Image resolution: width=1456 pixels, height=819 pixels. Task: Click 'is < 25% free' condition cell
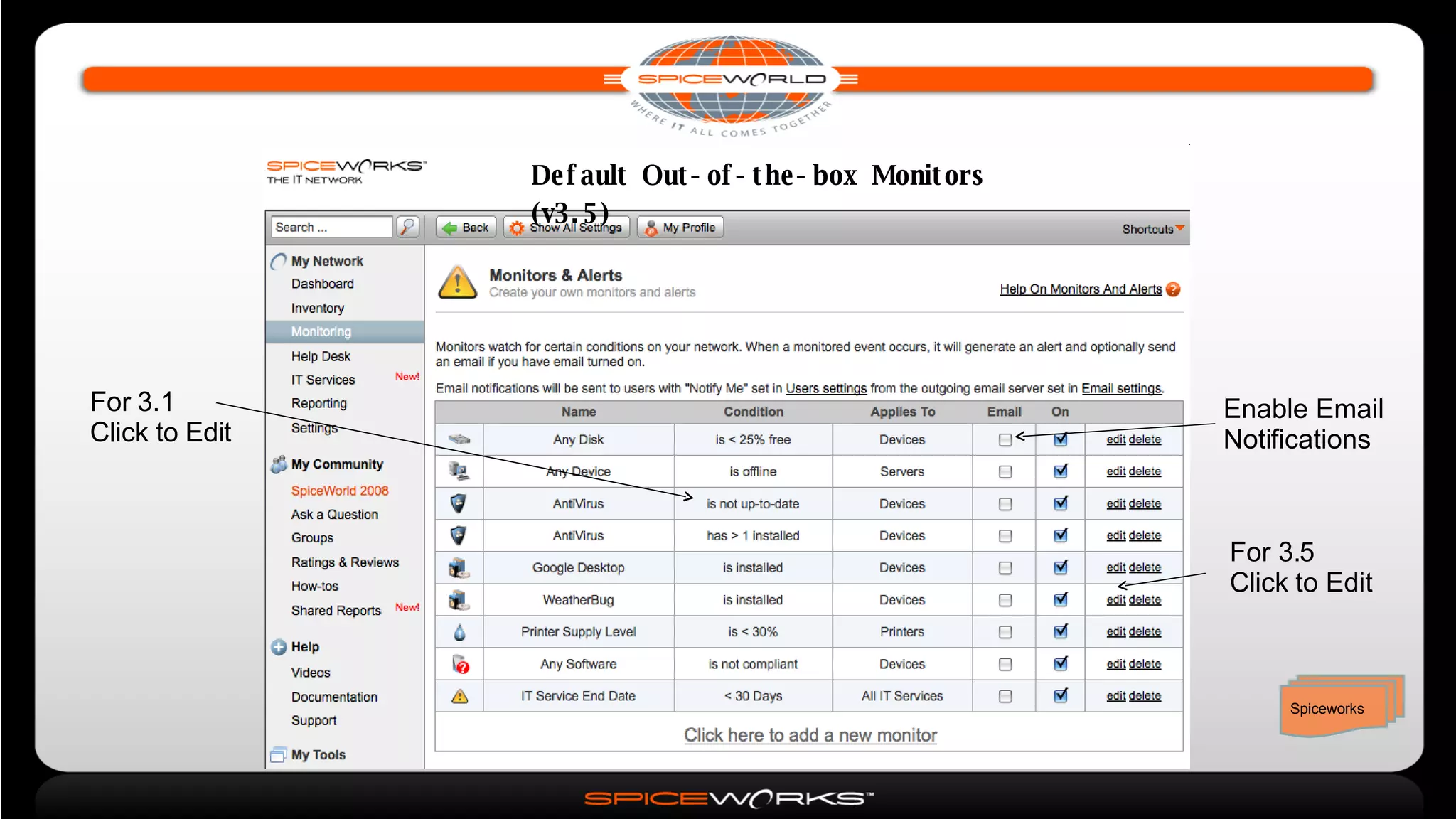click(753, 439)
